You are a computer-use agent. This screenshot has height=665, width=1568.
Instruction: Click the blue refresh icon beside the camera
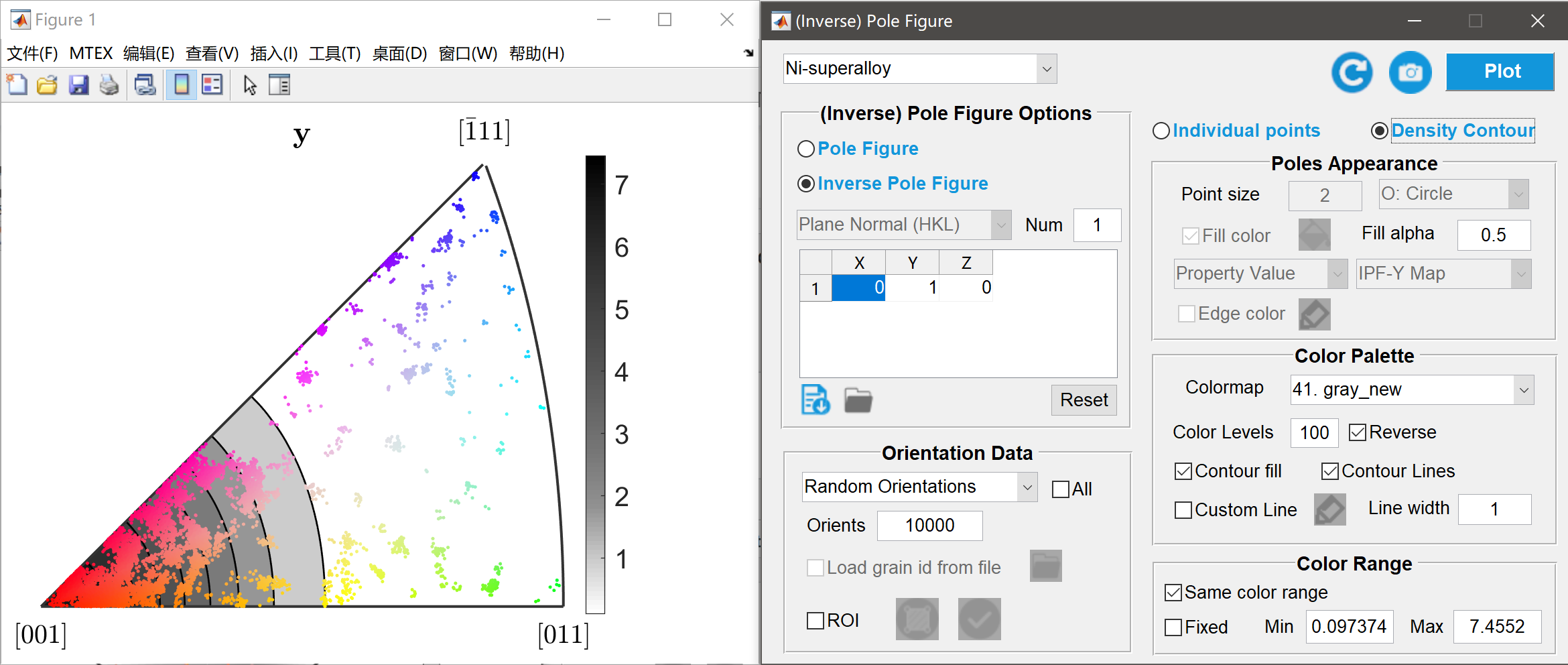1352,72
